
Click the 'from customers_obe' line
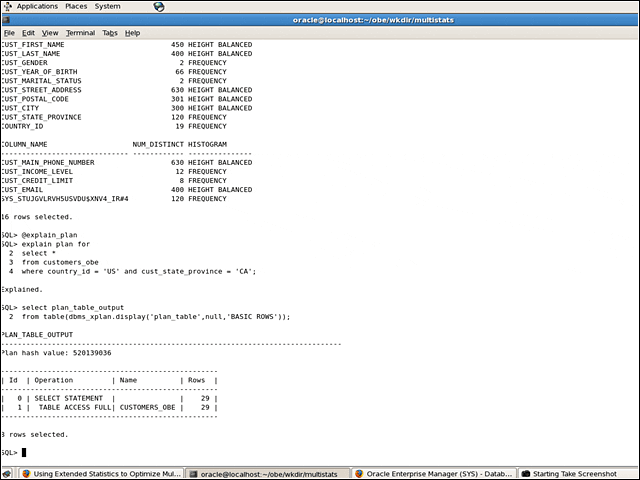tap(53, 262)
